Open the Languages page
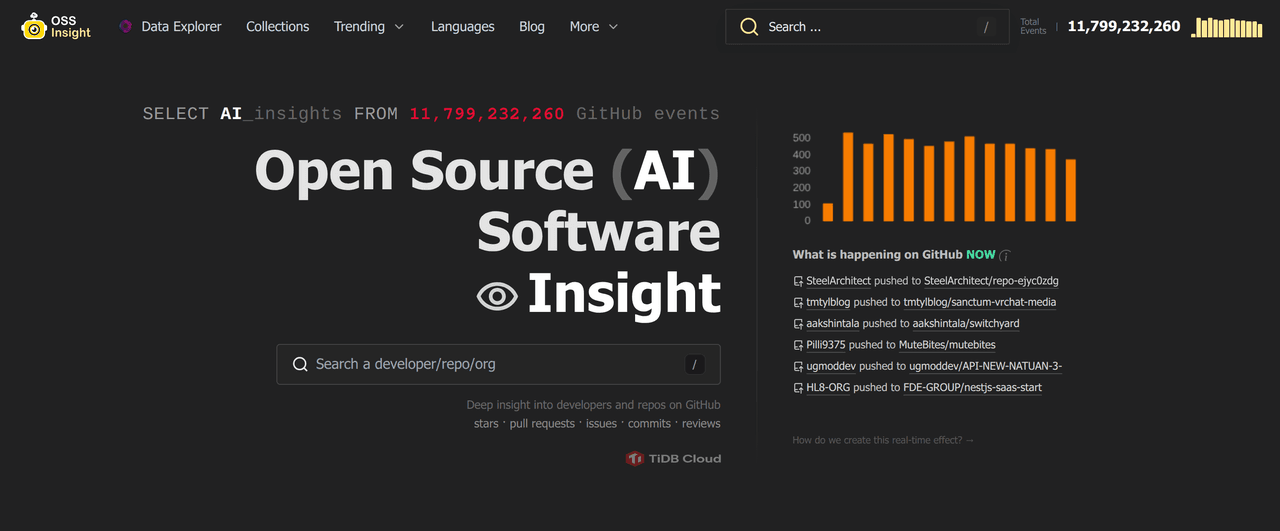1280x531 pixels. 463,27
